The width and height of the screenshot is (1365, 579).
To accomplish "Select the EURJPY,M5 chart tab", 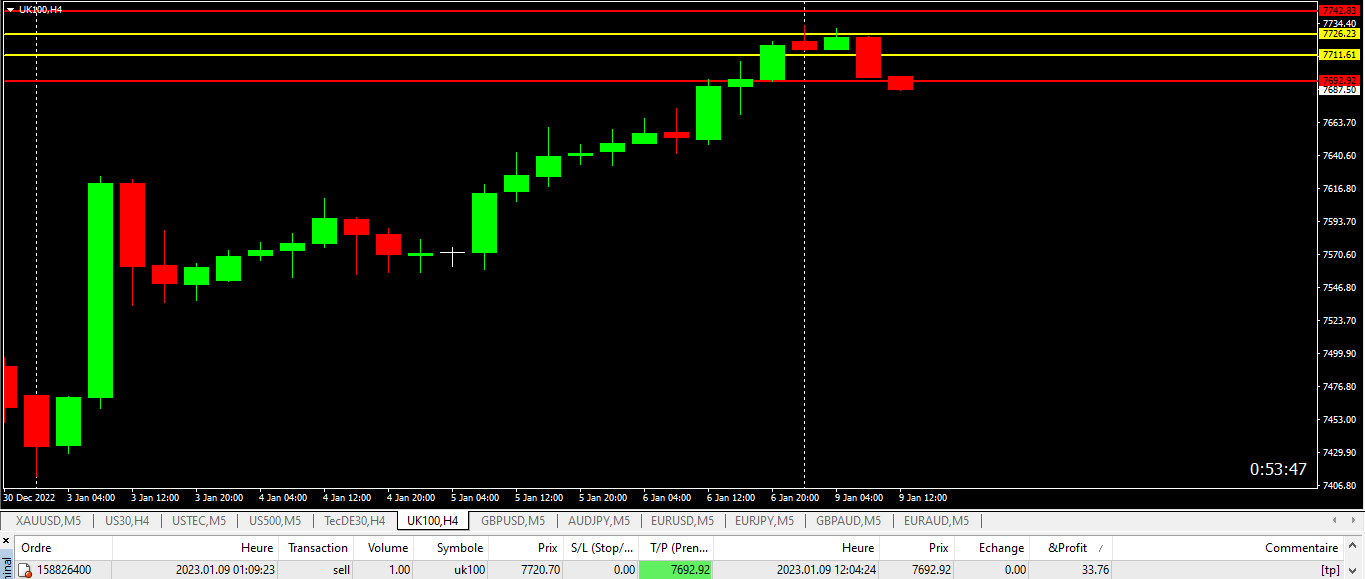I will (x=764, y=521).
